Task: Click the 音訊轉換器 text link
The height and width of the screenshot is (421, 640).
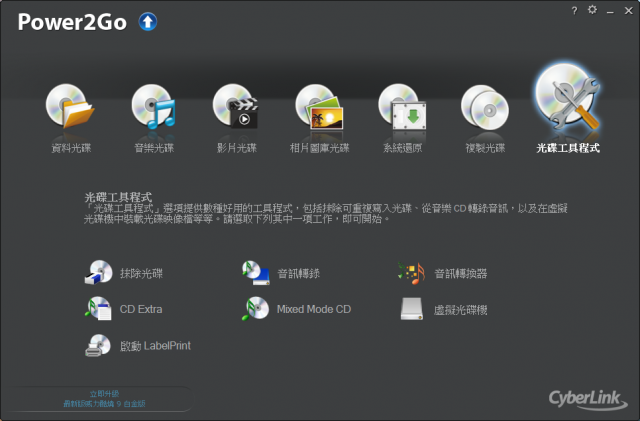Action: coord(460,273)
